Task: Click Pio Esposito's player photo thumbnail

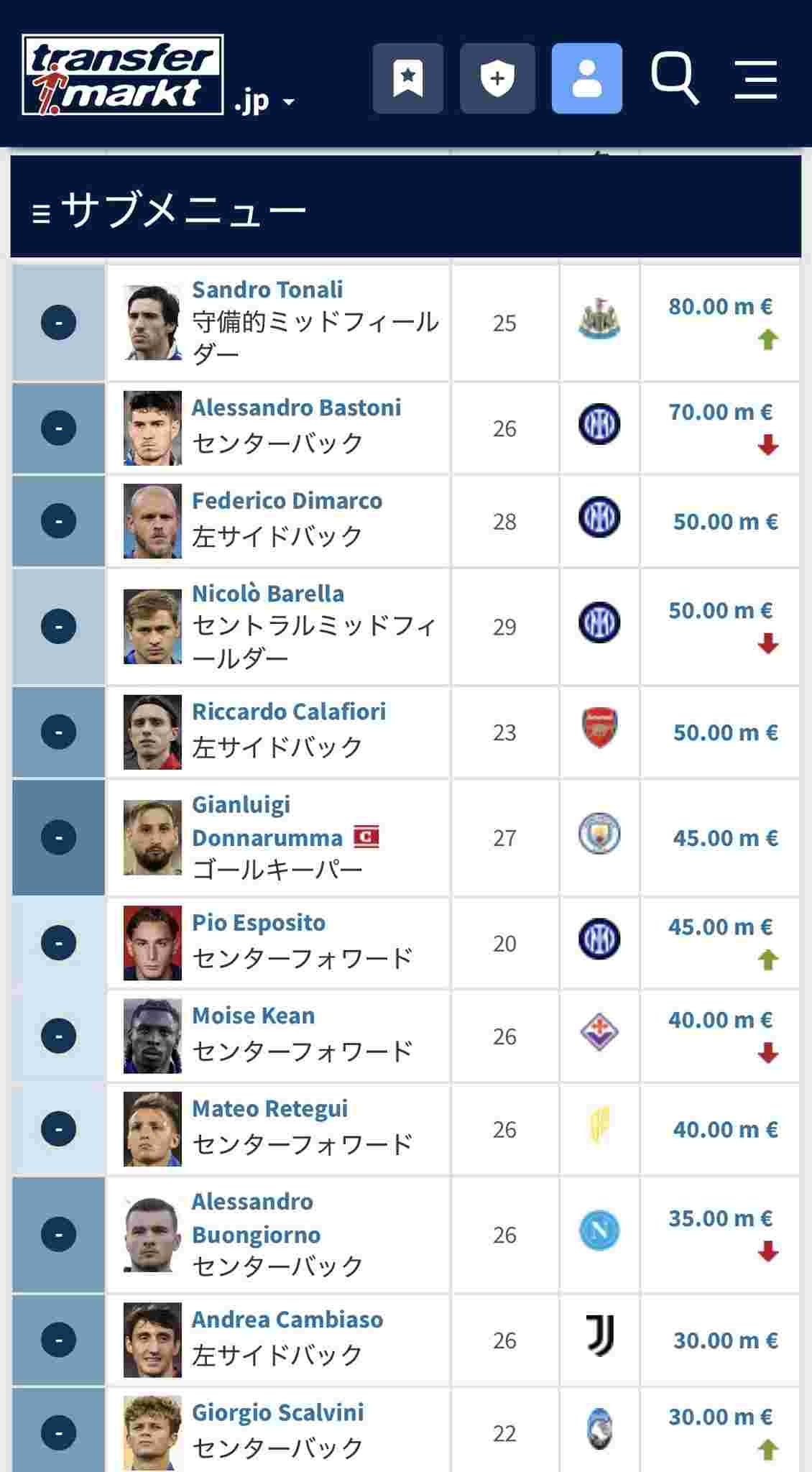Action: pyautogui.click(x=152, y=942)
